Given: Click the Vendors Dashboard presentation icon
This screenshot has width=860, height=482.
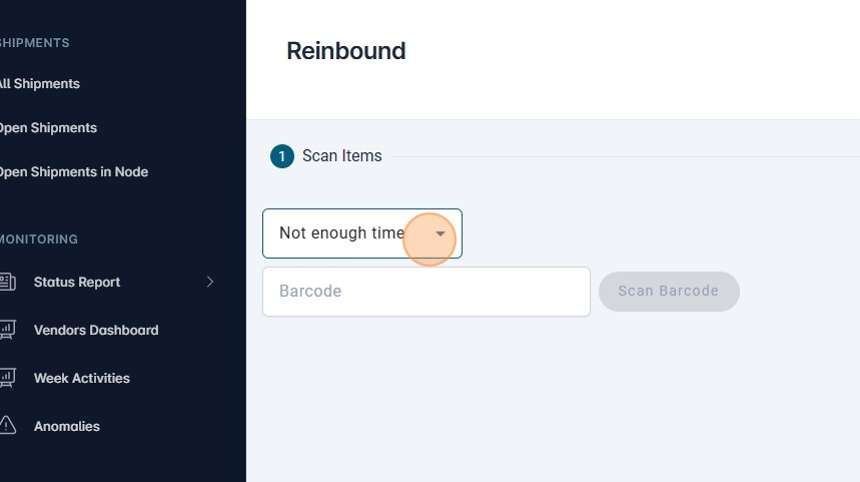Looking at the screenshot, I should [x=7, y=330].
